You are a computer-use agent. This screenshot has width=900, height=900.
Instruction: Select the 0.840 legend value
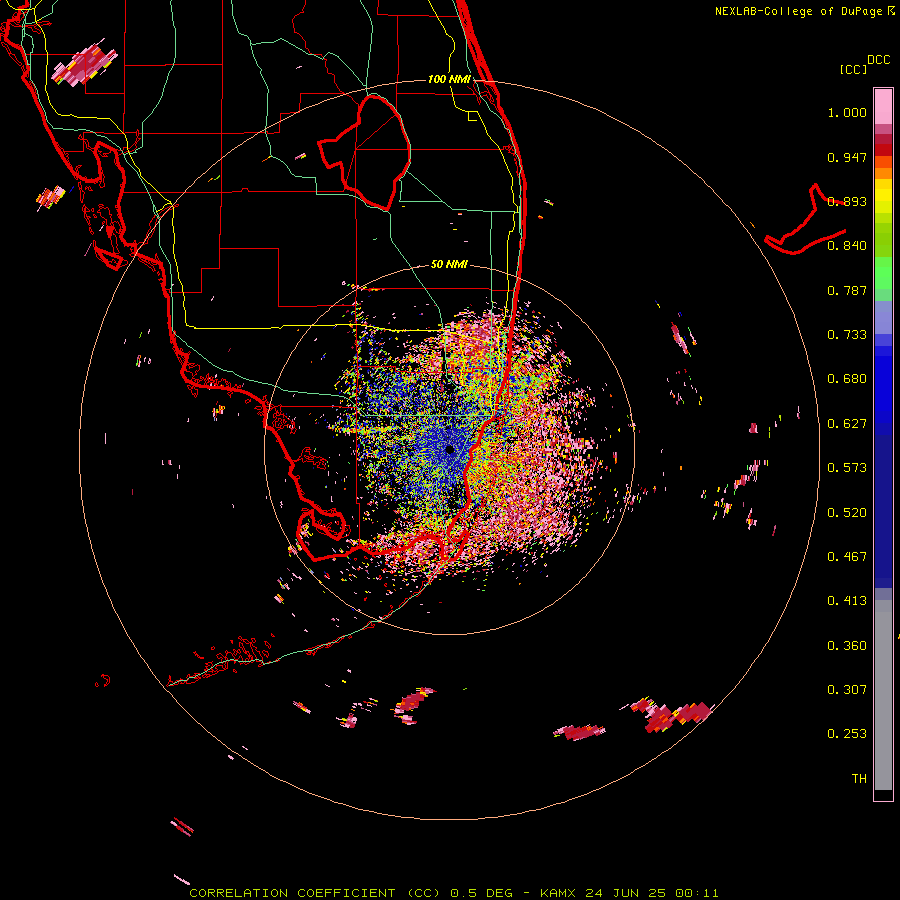pos(847,246)
